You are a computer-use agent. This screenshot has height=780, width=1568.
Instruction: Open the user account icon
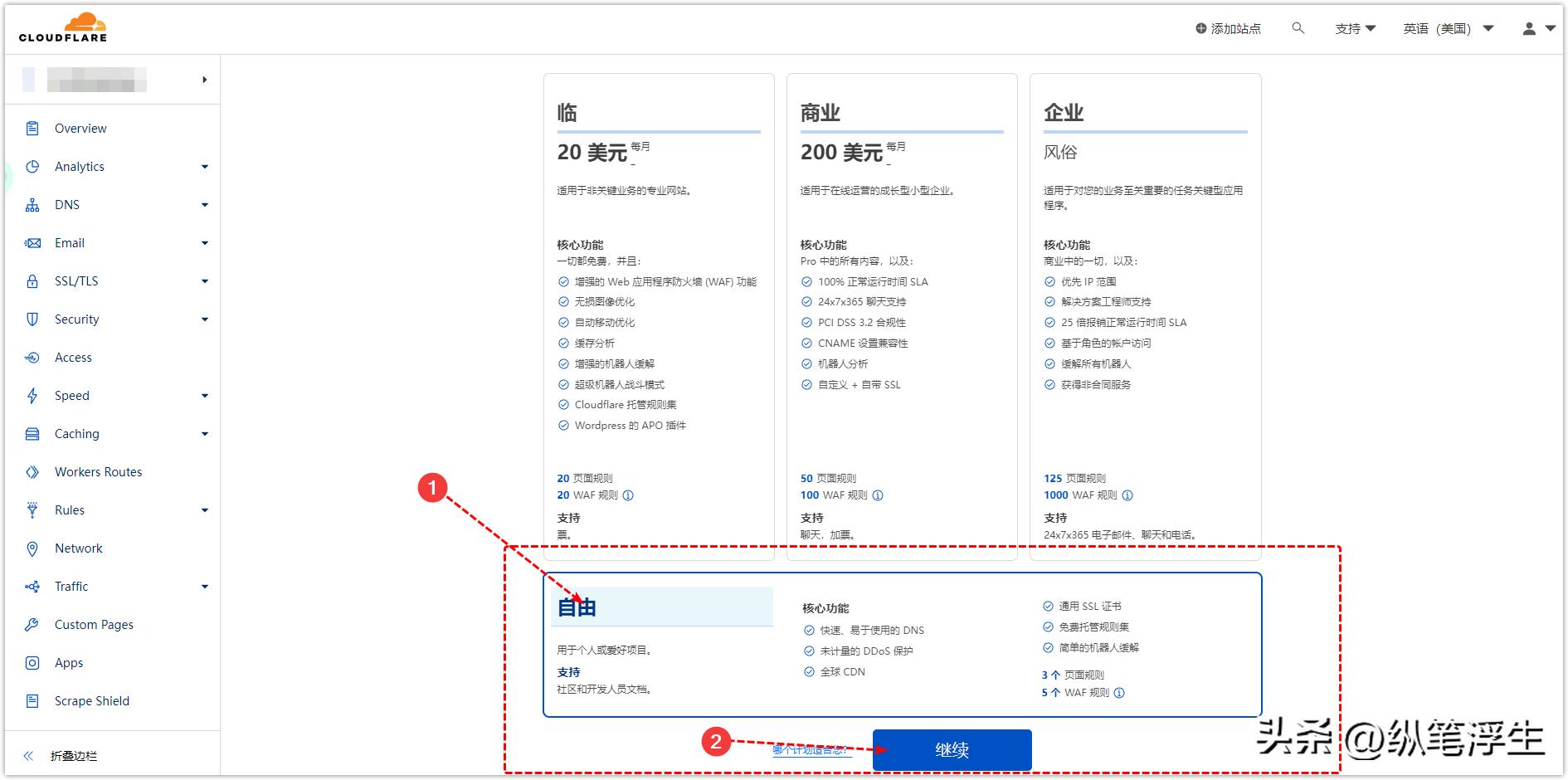1531,27
